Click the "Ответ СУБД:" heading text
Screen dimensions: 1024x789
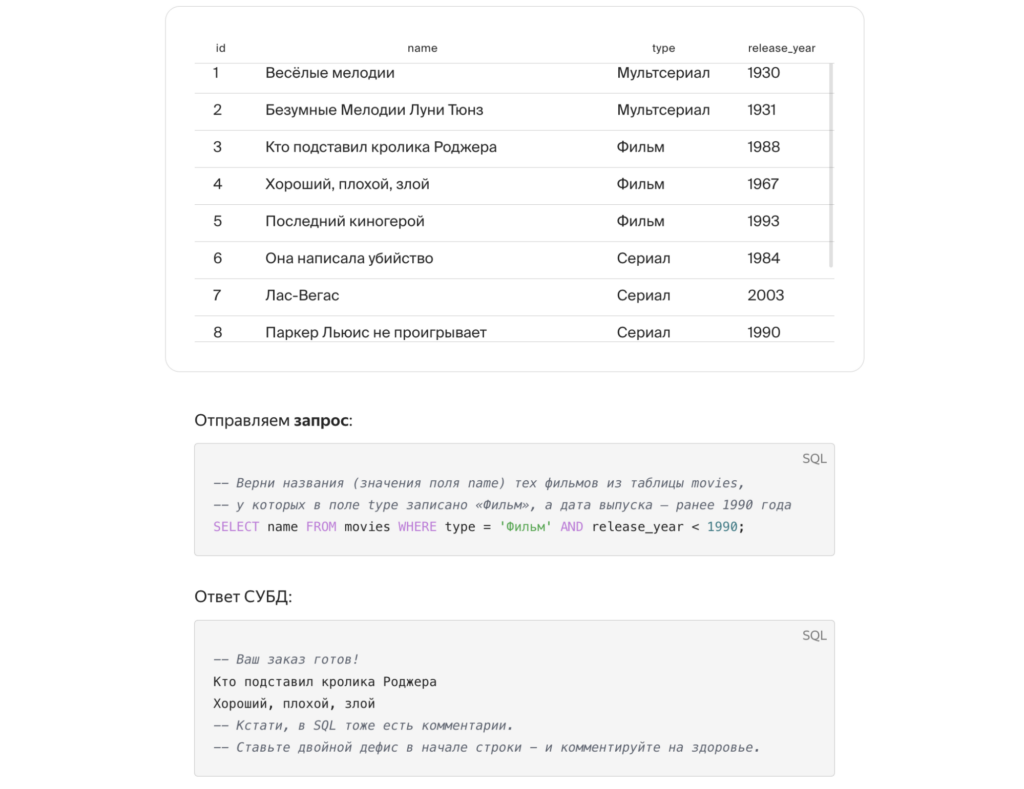[243, 597]
